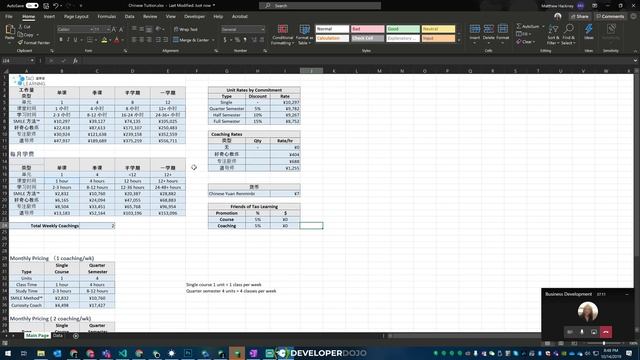Viewport: 640px width, 360px height.
Task: Select the Developer ribbon tab
Action: 194,16
